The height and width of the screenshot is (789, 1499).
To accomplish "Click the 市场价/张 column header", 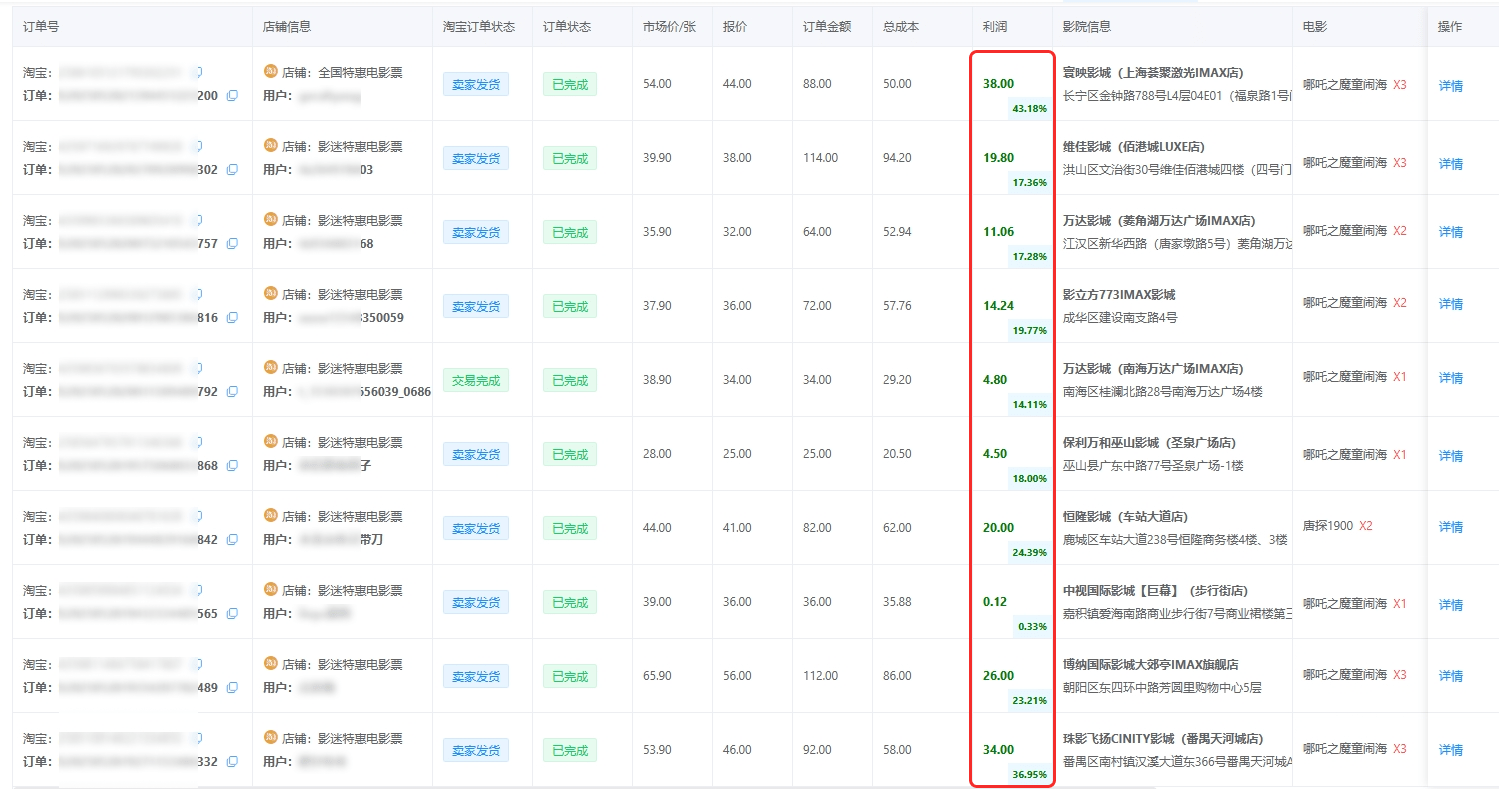I will (669, 27).
